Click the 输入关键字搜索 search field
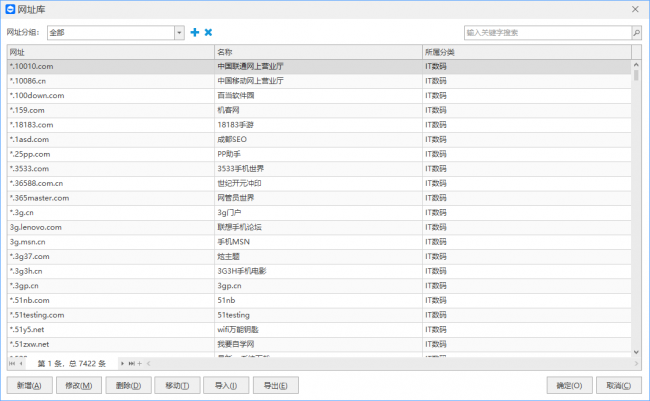 click(548, 33)
